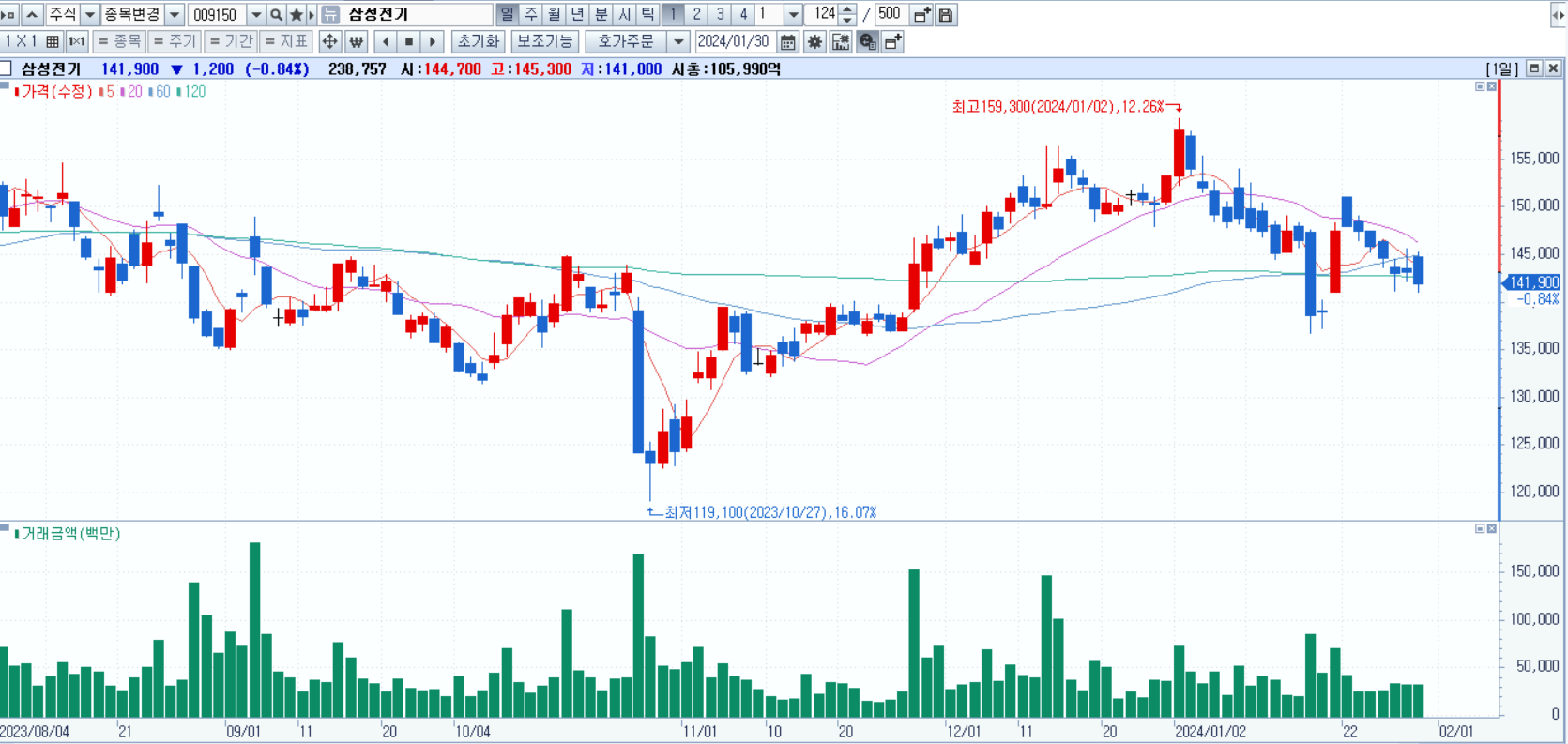Viewport: 1568px width, 744px height.
Task: Toggle the '= 지표' link option
Action: (x=286, y=41)
